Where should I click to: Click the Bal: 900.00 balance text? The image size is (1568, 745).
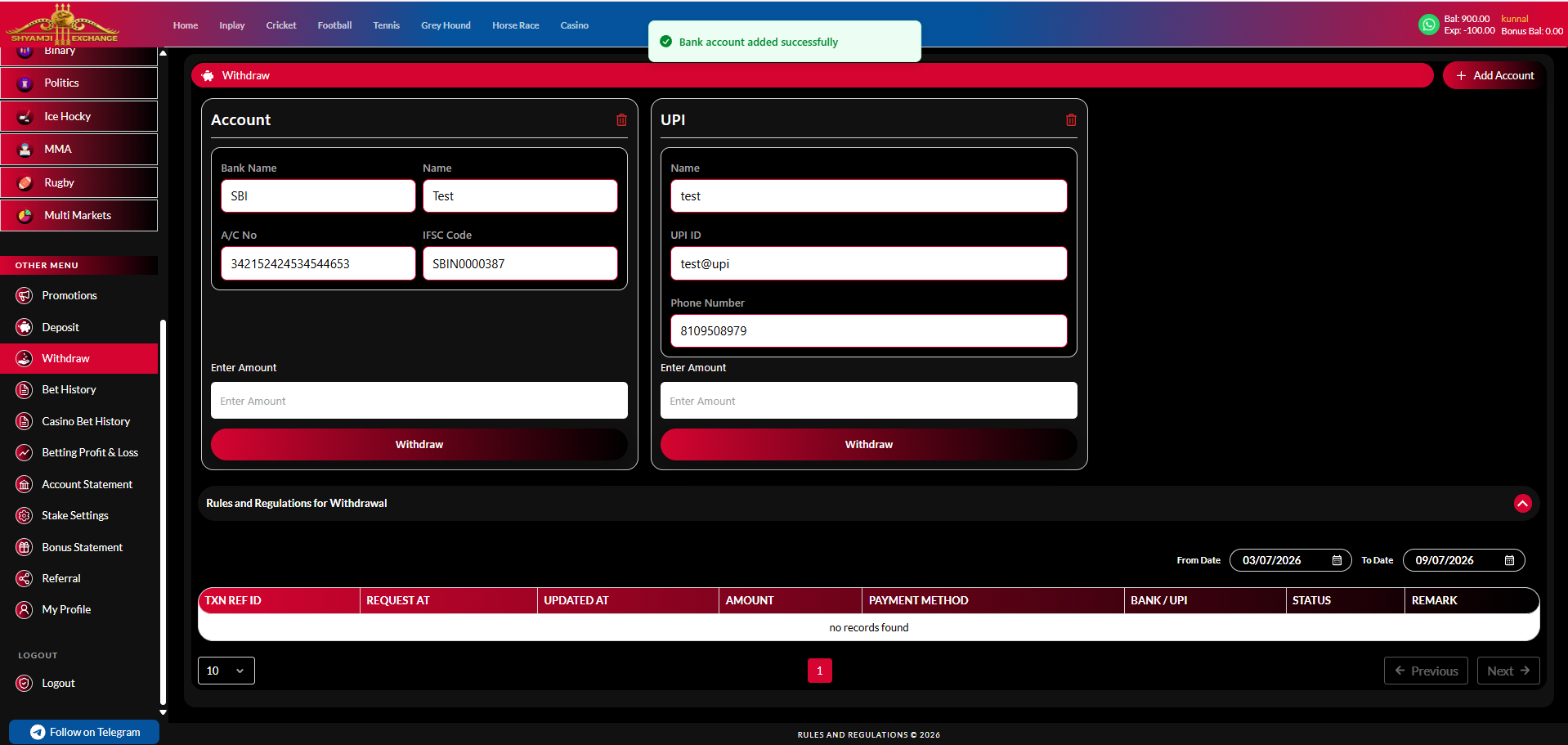(x=1467, y=19)
